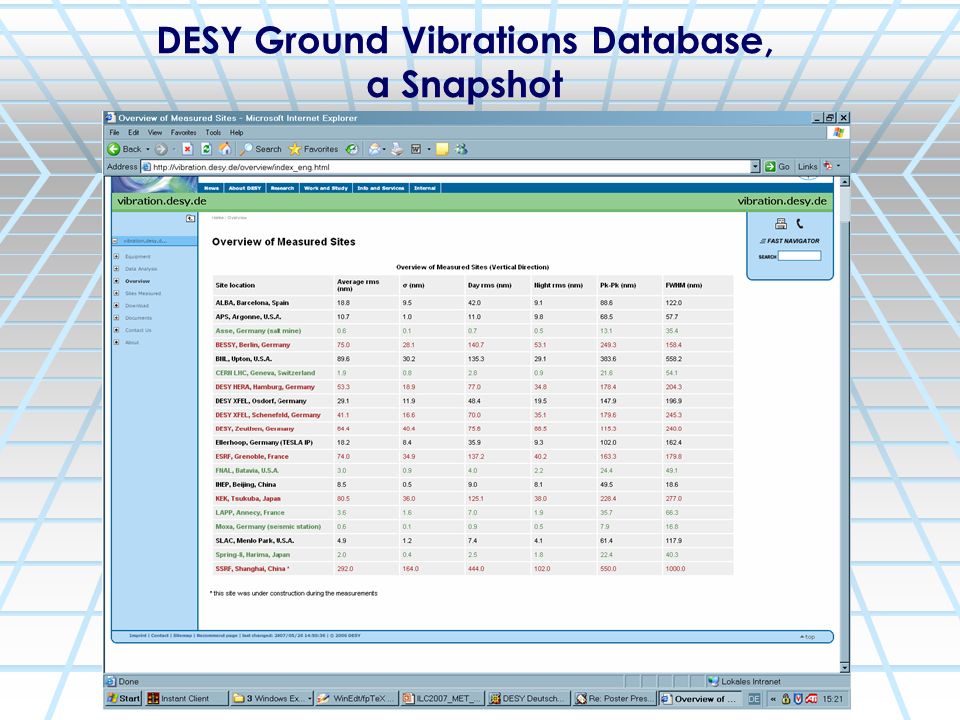Open the Edit menu
The height and width of the screenshot is (720, 960).
133,132
